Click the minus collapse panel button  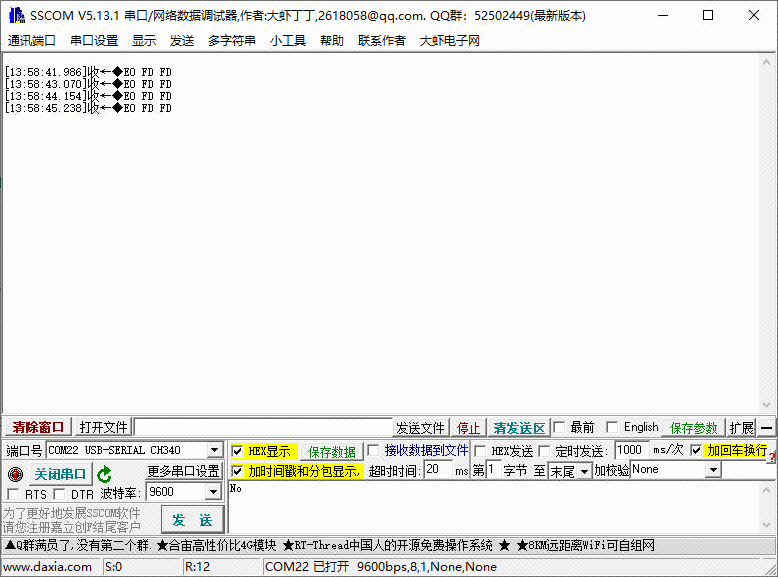coord(767,428)
